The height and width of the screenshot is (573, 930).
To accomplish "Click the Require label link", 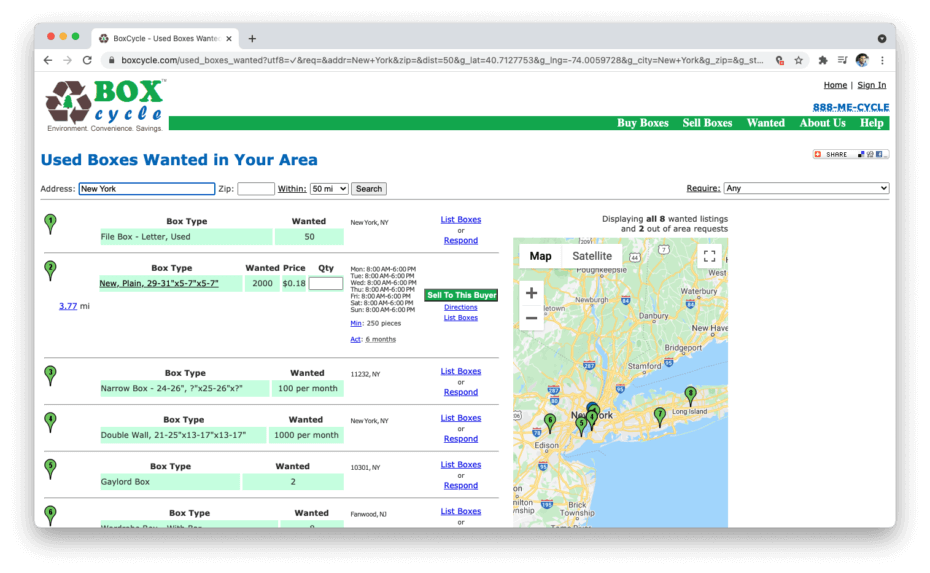I will pyautogui.click(x=703, y=188).
